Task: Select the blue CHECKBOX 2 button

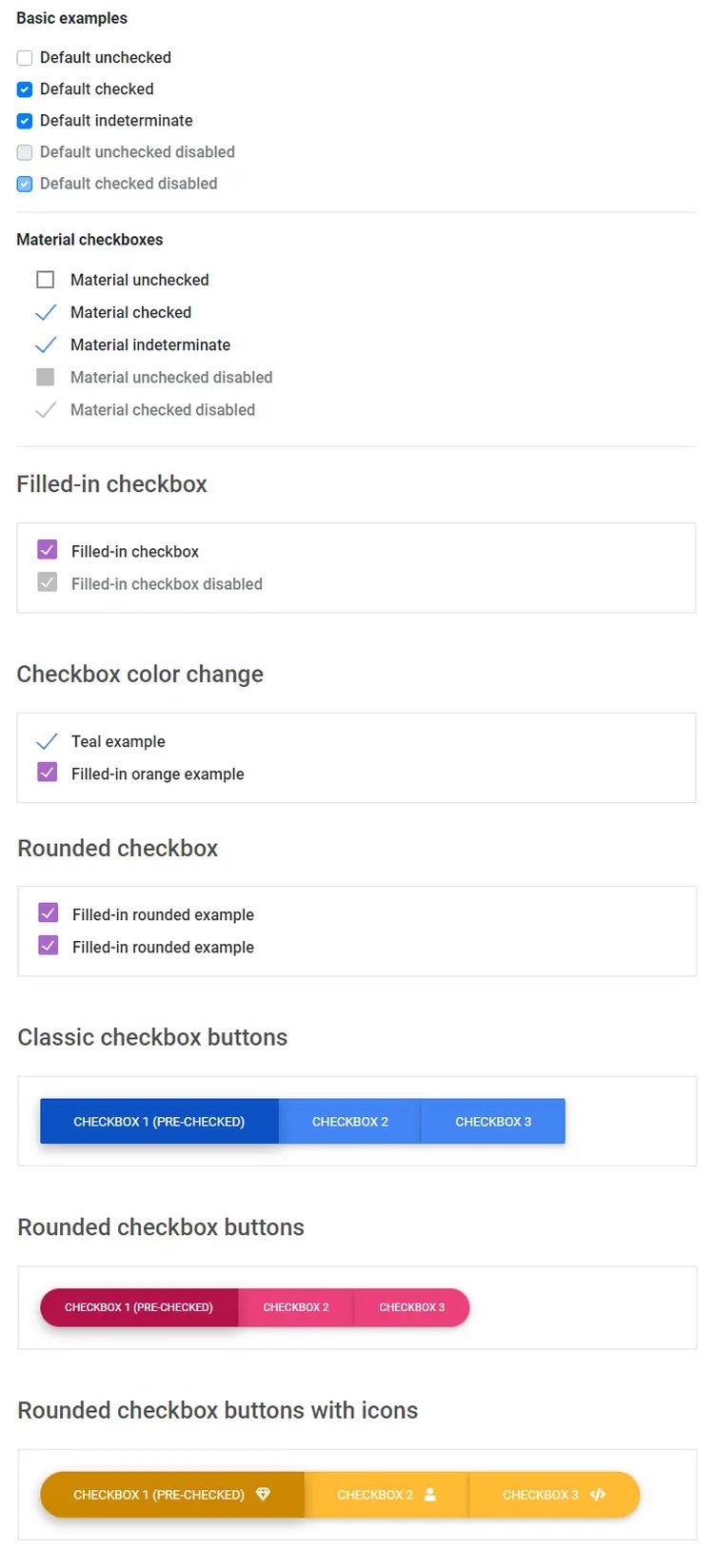Action: click(349, 1121)
